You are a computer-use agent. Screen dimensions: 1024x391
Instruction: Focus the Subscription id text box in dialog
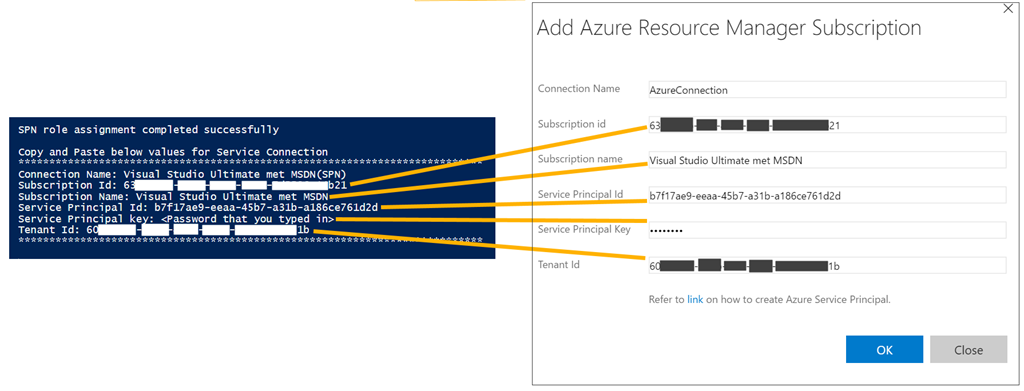[825, 125]
